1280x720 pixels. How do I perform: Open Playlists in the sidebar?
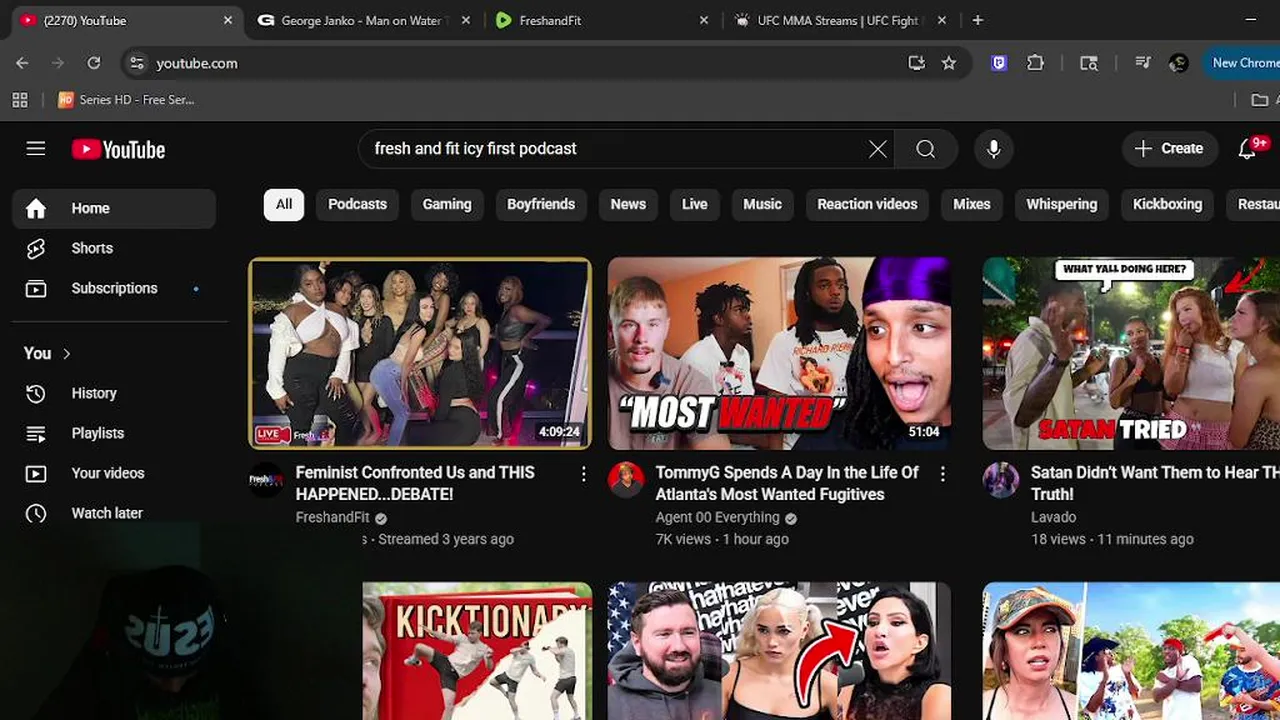tap(114, 433)
